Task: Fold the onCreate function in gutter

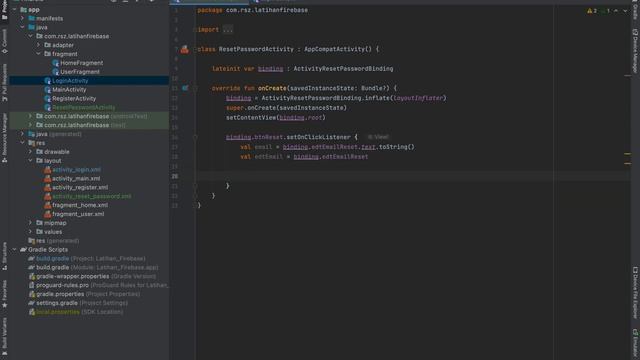Action: (x=195, y=88)
